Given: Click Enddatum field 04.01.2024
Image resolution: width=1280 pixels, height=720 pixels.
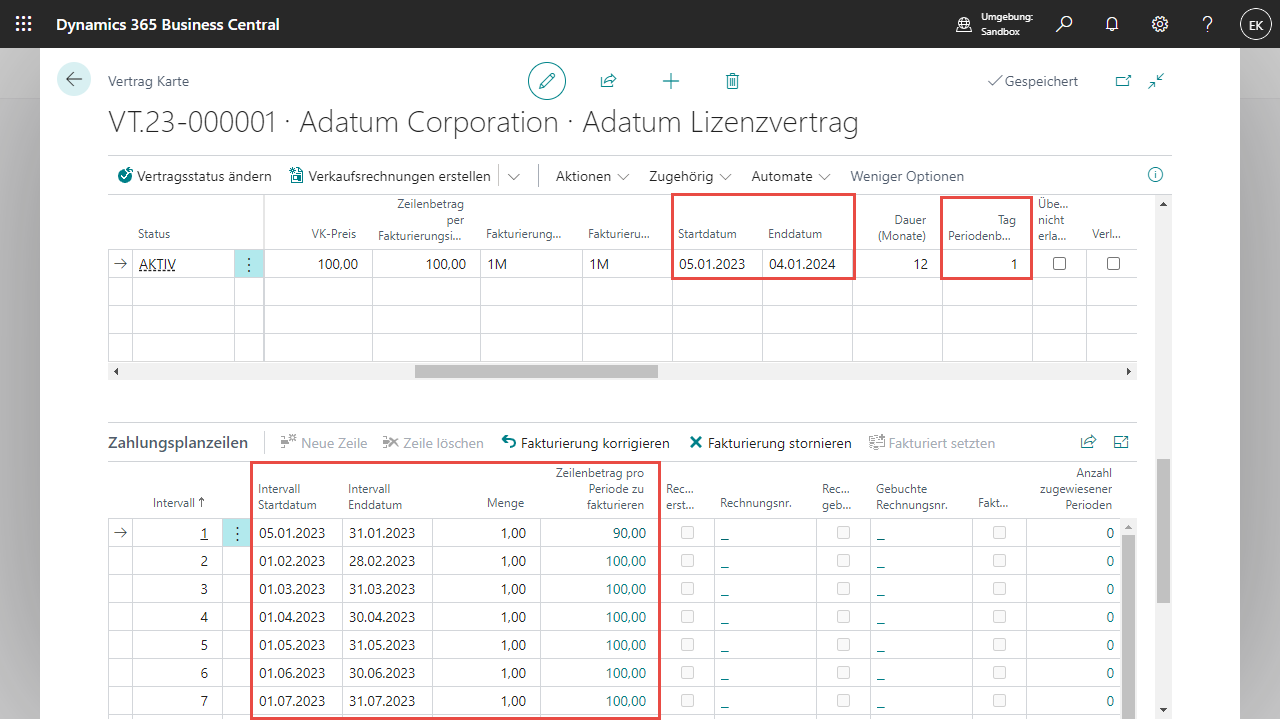Looking at the screenshot, I should [x=807, y=264].
